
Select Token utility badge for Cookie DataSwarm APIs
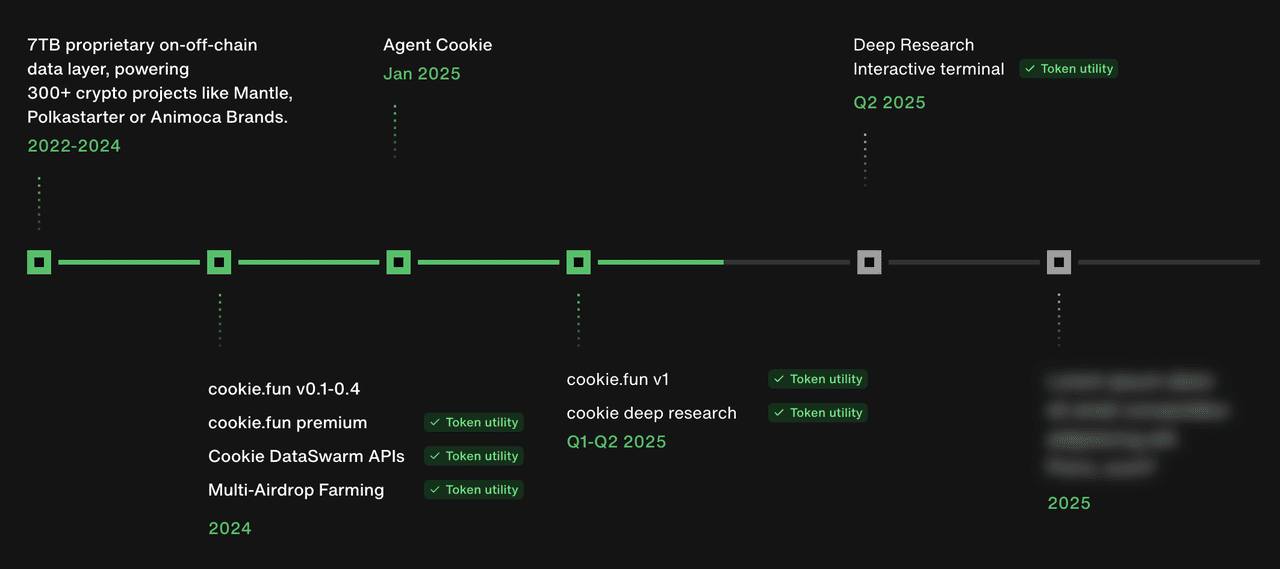(473, 456)
